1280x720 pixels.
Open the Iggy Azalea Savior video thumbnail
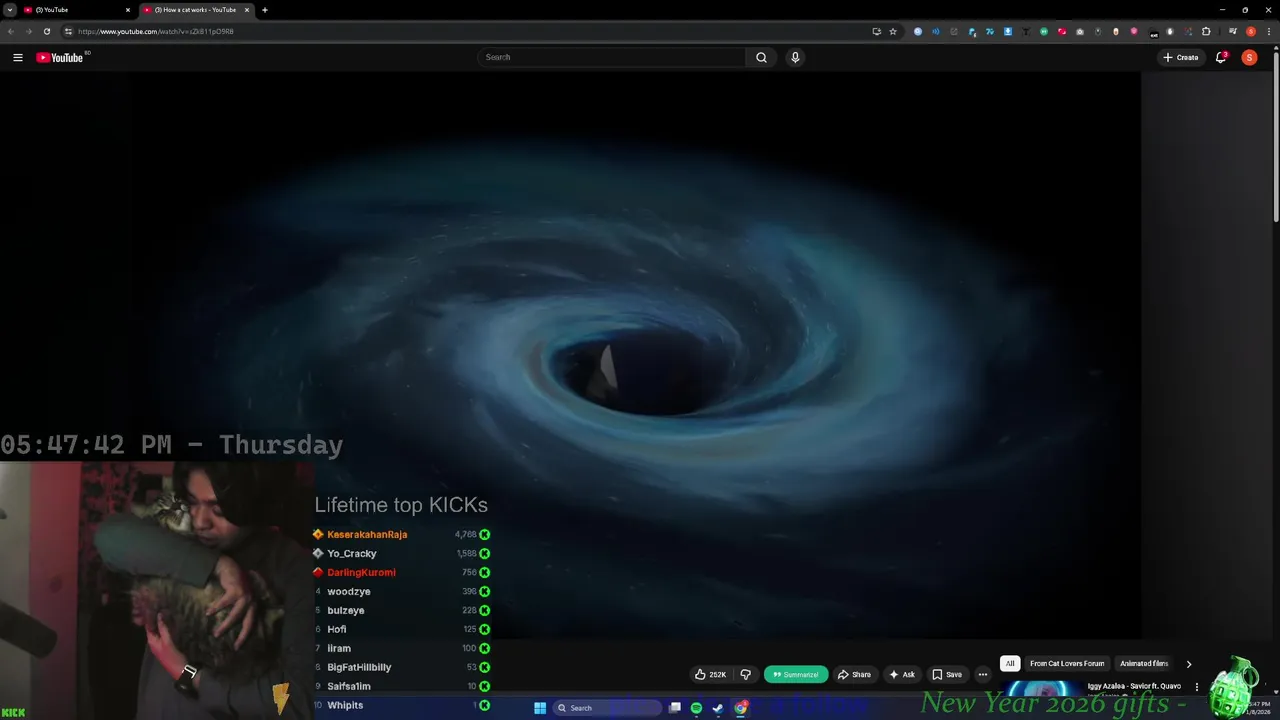click(1042, 690)
